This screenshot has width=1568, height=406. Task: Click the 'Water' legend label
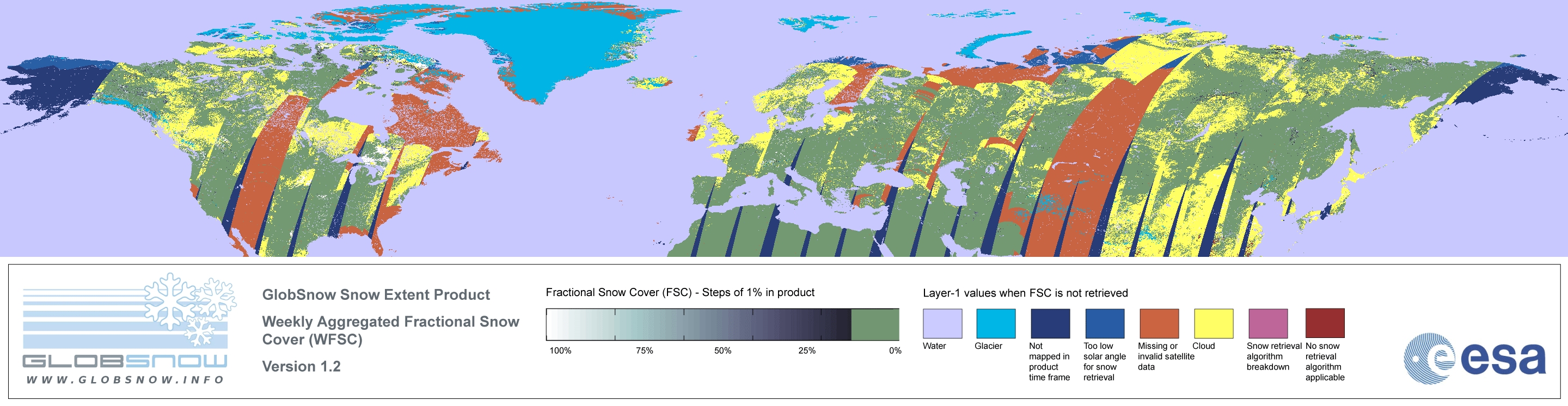tap(934, 346)
